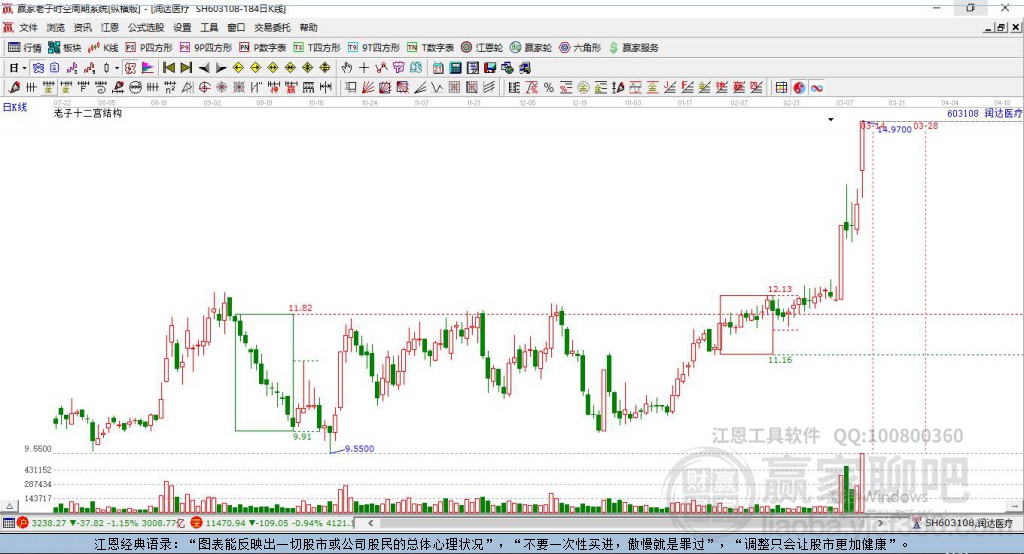The width and height of the screenshot is (1024, 554).
Task: Open the T数字表 tool
Action: [x=430, y=48]
